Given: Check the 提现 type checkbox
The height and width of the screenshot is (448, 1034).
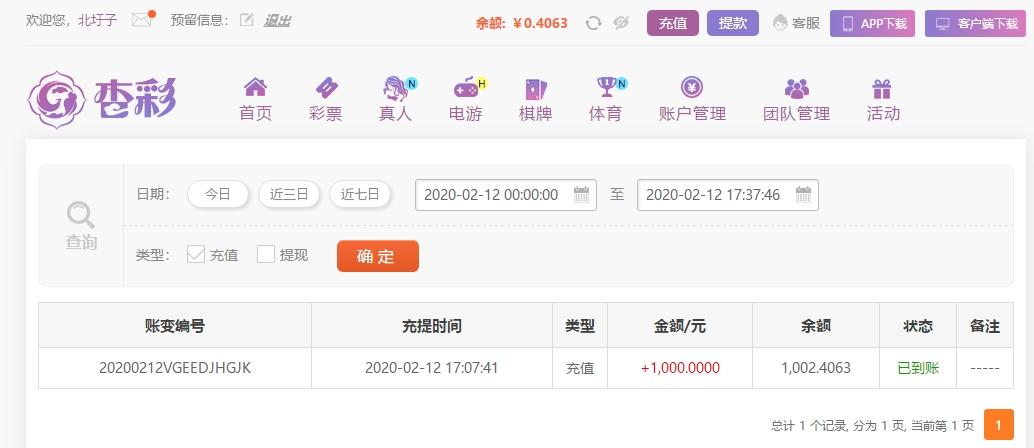Looking at the screenshot, I should pos(266,255).
